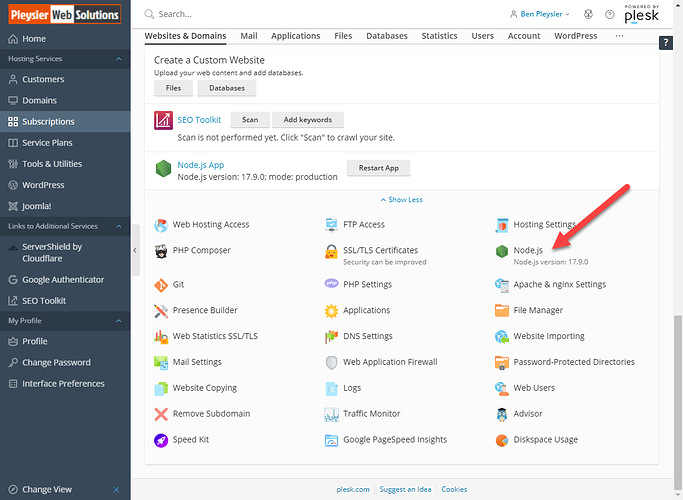The height and width of the screenshot is (500, 683).
Task: Open the Presence Builder icon
Action: pyautogui.click(x=161, y=311)
